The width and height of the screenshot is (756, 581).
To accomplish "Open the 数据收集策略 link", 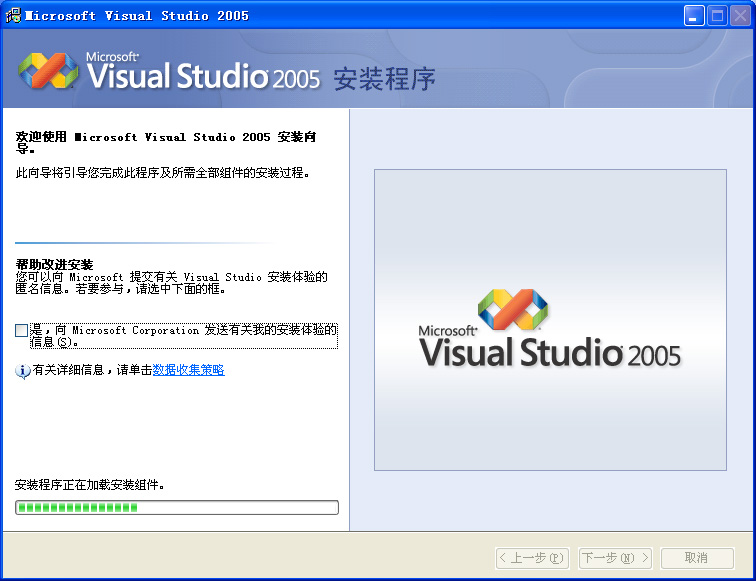I will [x=189, y=370].
